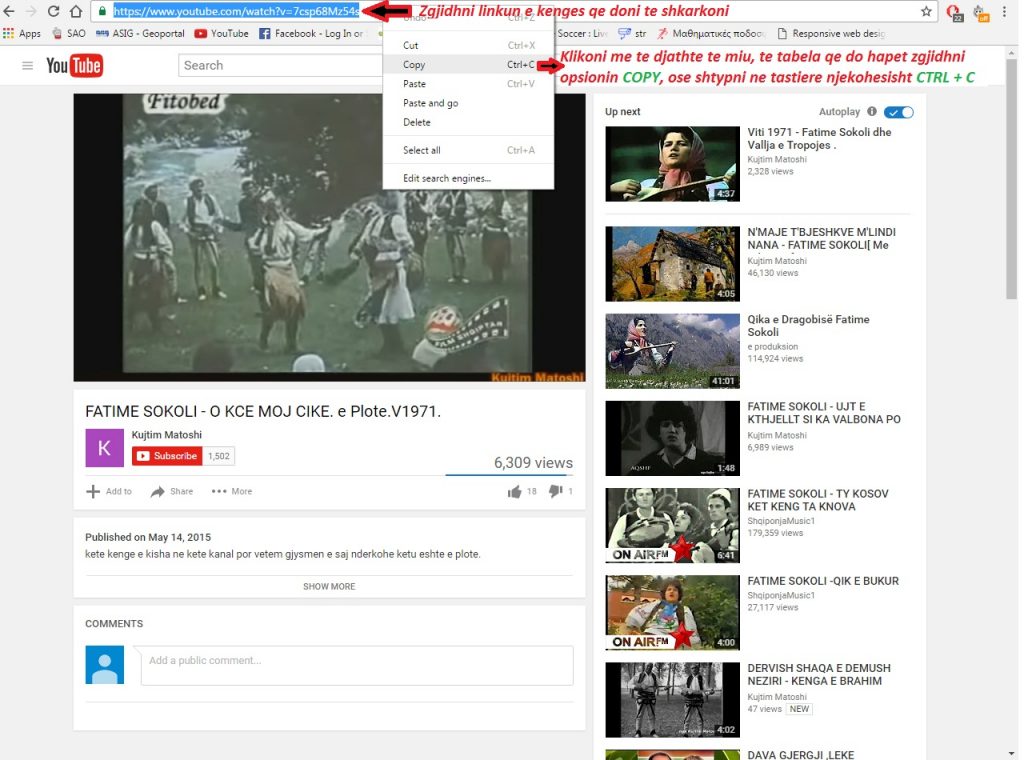Expand description with SHOW MORE
This screenshot has width=1024, height=760.
point(329,586)
